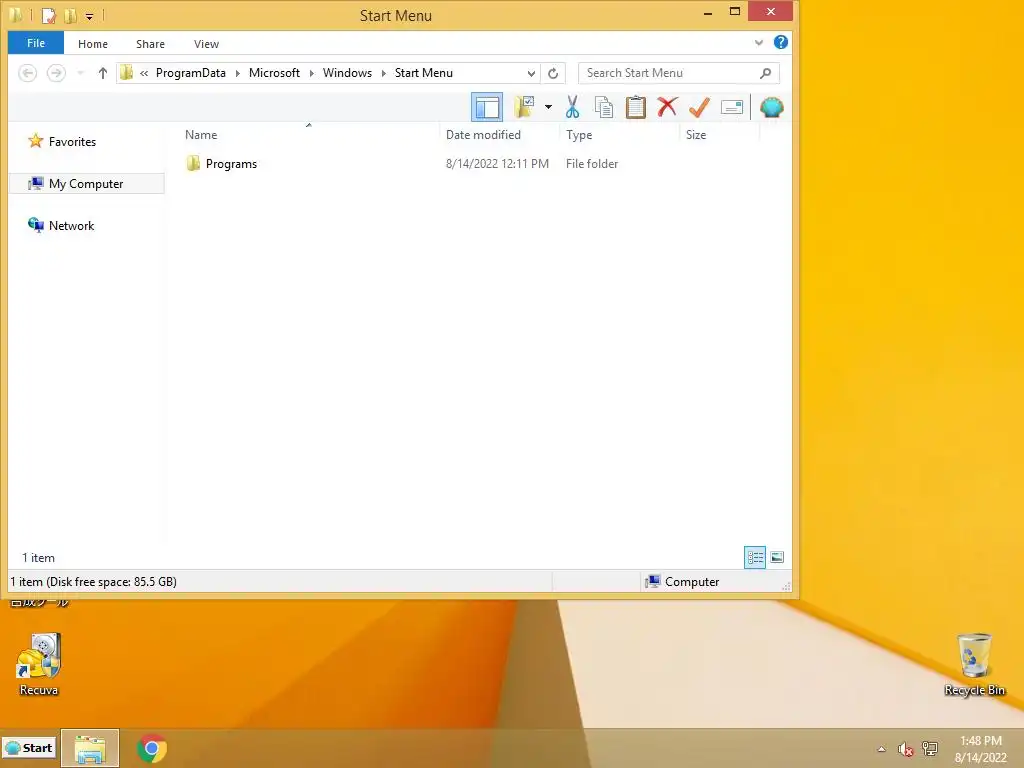Click the taskbar clock 1:48 PM
Viewport: 1024px width, 768px height.
tap(980, 741)
